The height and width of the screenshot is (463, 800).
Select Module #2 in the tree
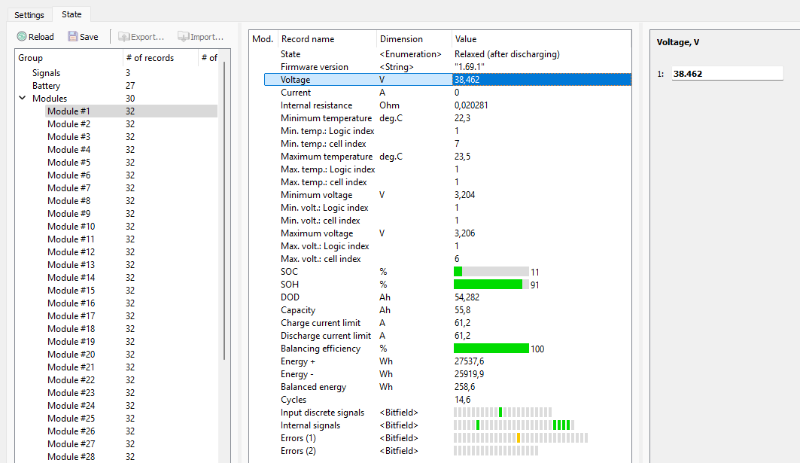(x=69, y=124)
